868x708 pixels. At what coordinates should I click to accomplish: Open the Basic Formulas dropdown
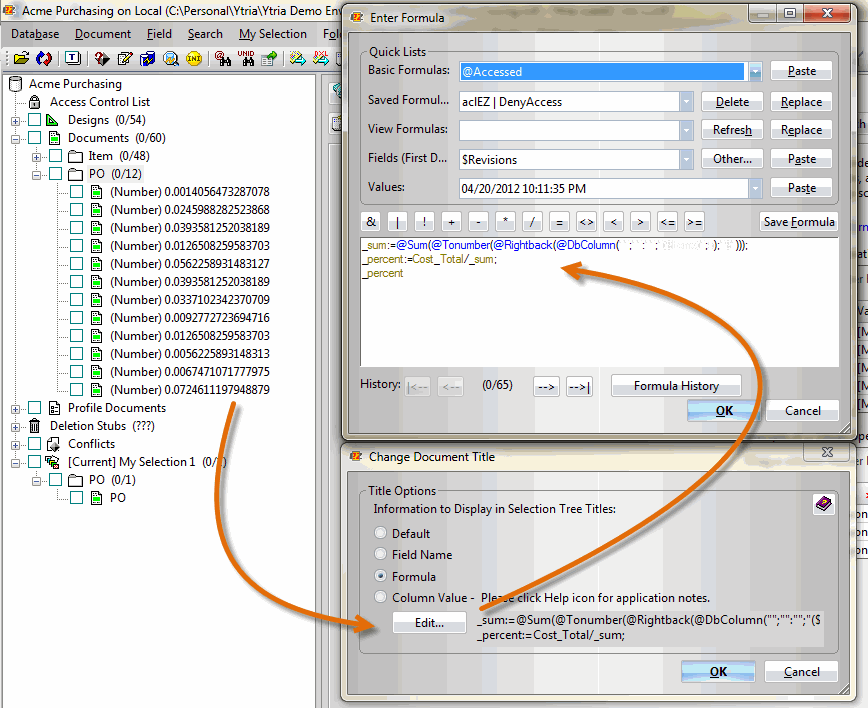tap(755, 72)
